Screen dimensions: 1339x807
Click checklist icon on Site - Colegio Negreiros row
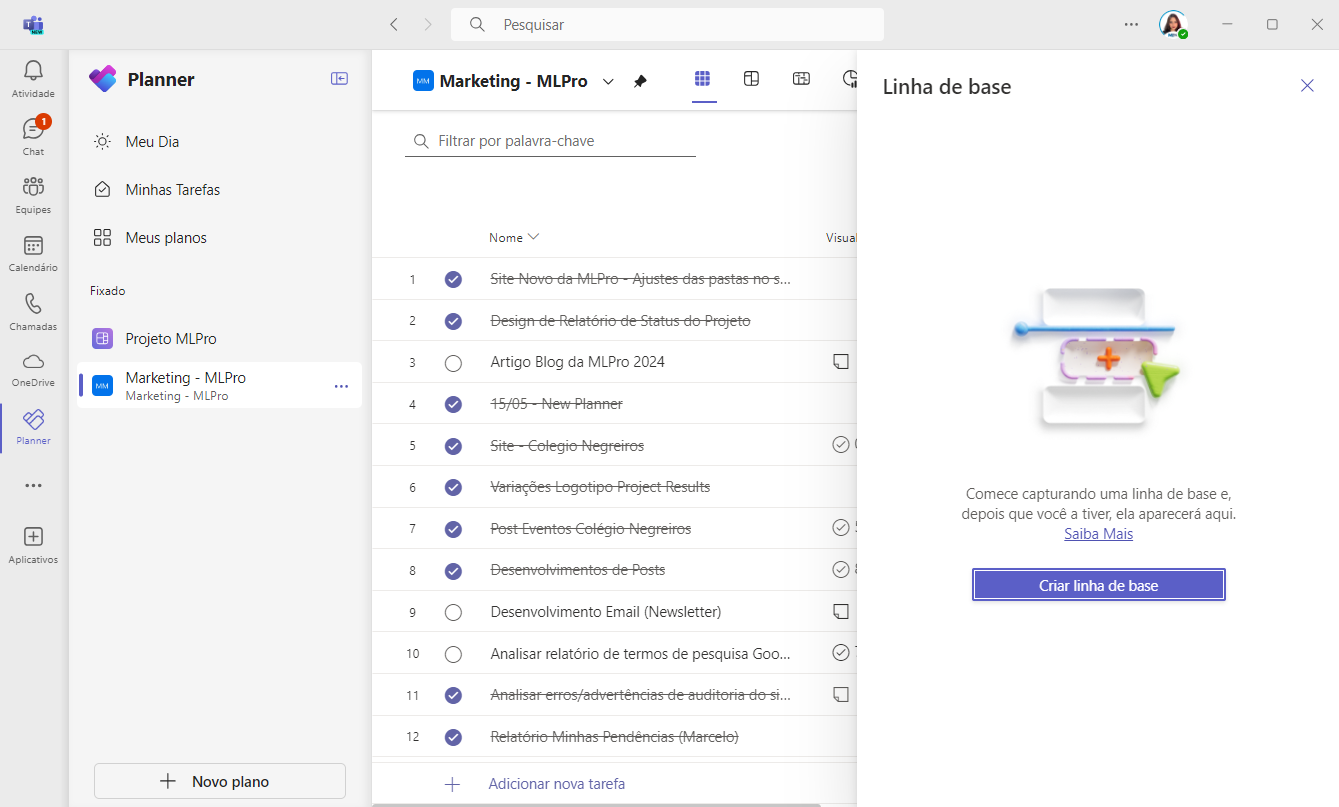coord(840,444)
